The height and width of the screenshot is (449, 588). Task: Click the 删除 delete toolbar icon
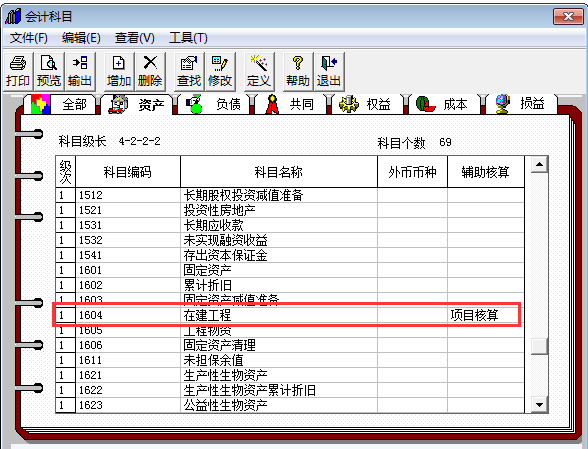[150, 71]
